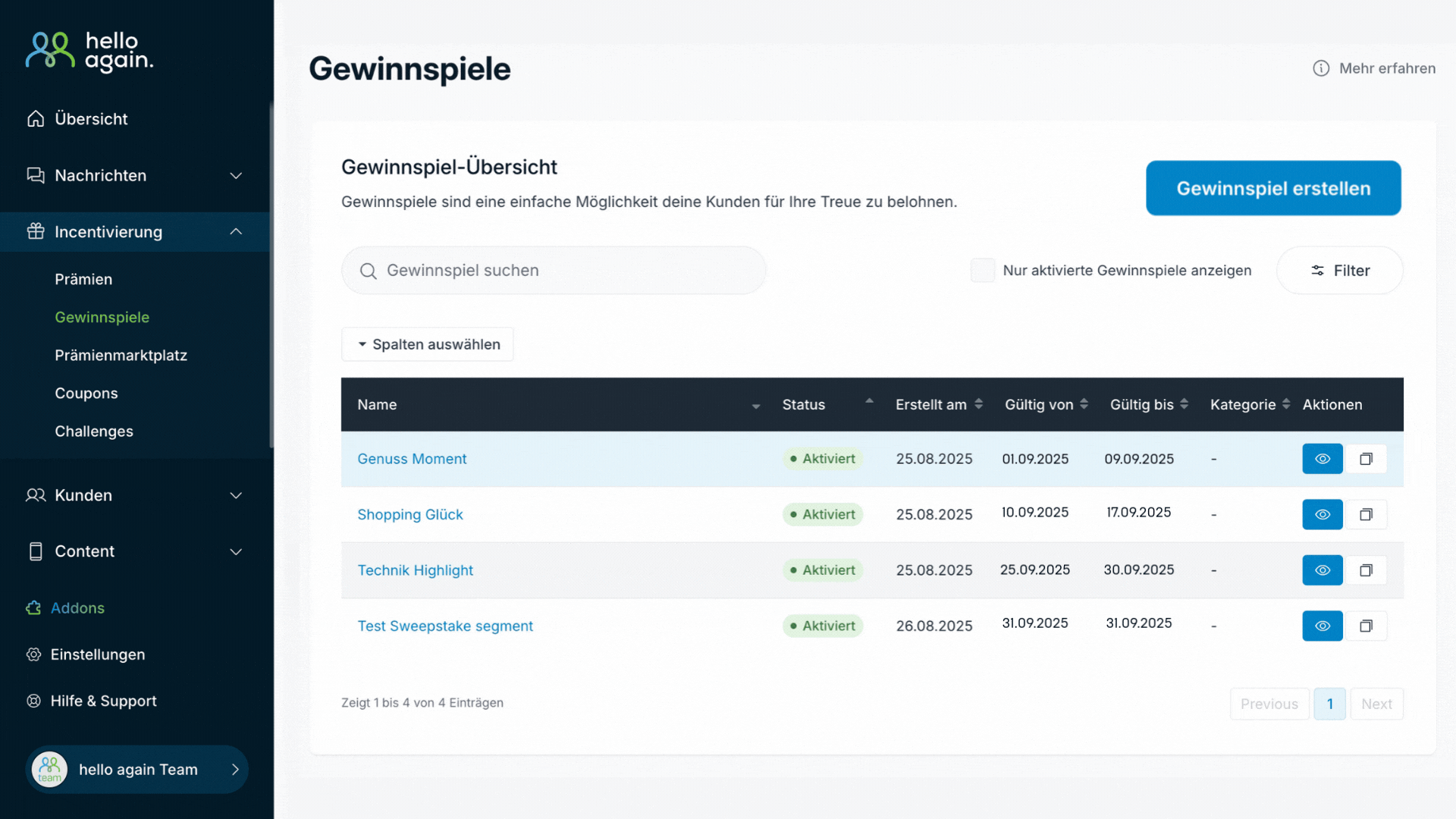
Task: Click the Addons puzzle icon
Action: pyautogui.click(x=33, y=608)
